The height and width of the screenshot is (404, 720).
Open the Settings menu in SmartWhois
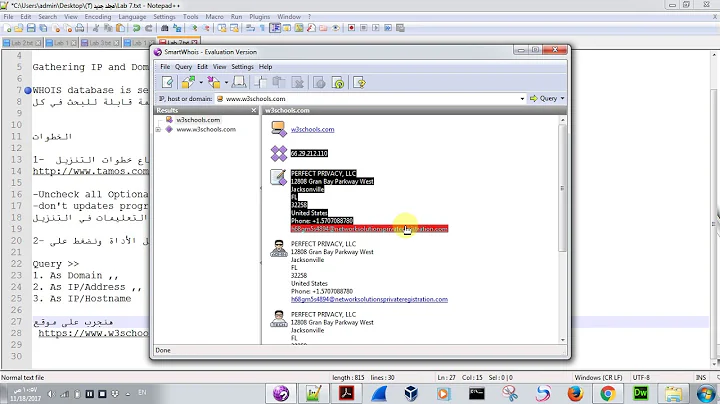[x=242, y=67]
